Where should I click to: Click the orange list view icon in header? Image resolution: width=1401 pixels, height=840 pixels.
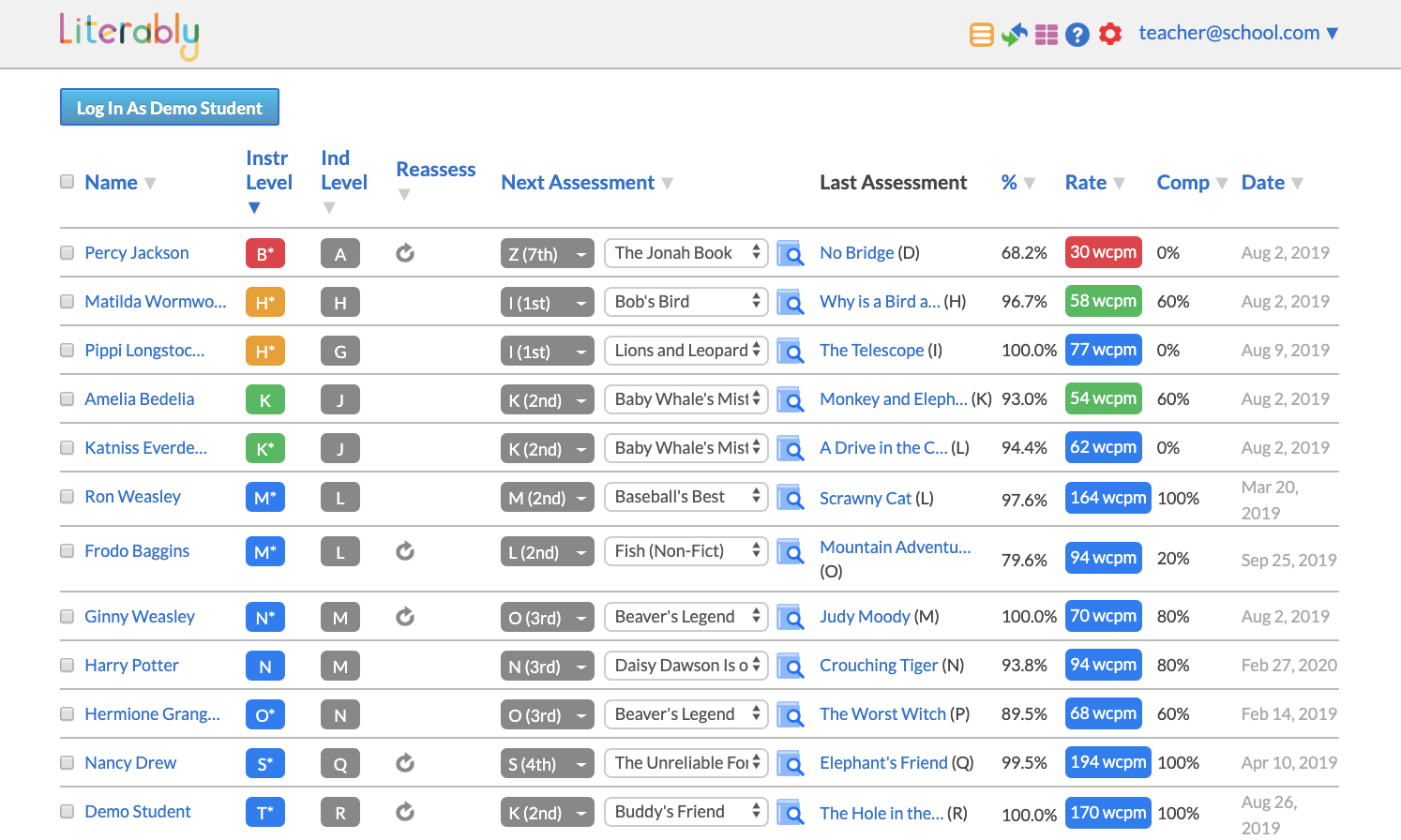pyautogui.click(x=981, y=35)
